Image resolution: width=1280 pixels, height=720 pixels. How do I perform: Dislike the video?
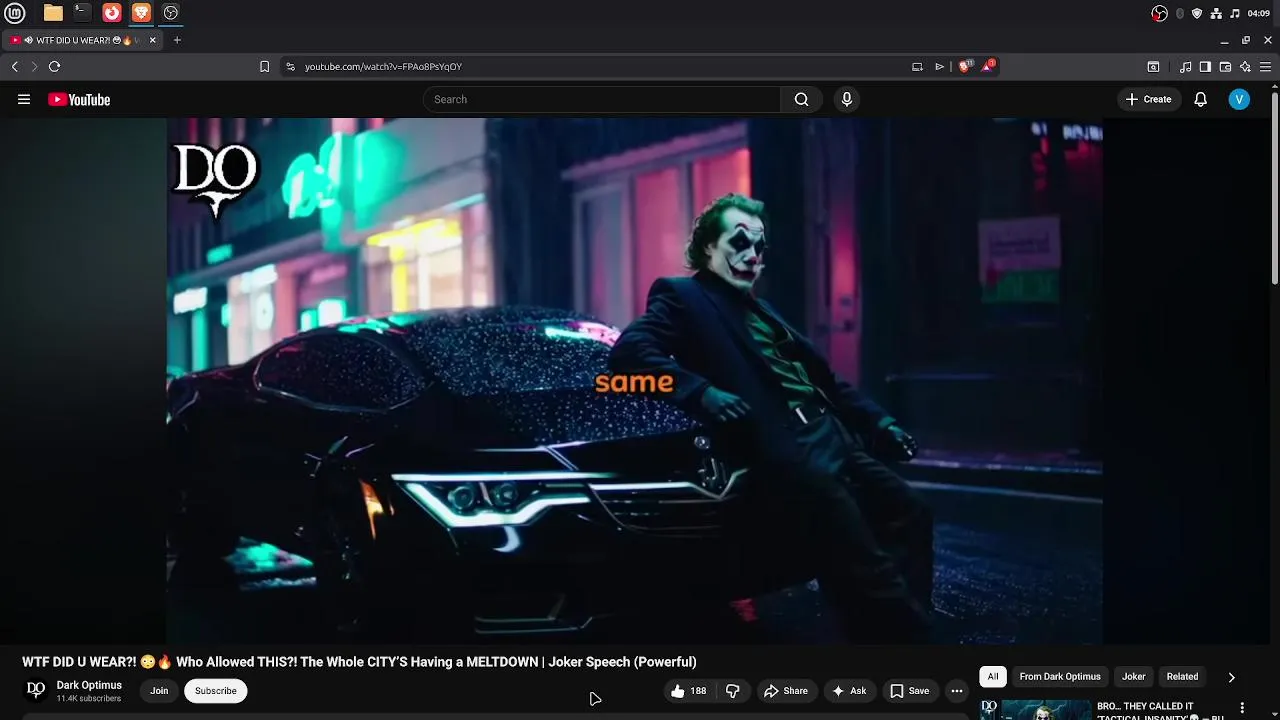tap(733, 691)
